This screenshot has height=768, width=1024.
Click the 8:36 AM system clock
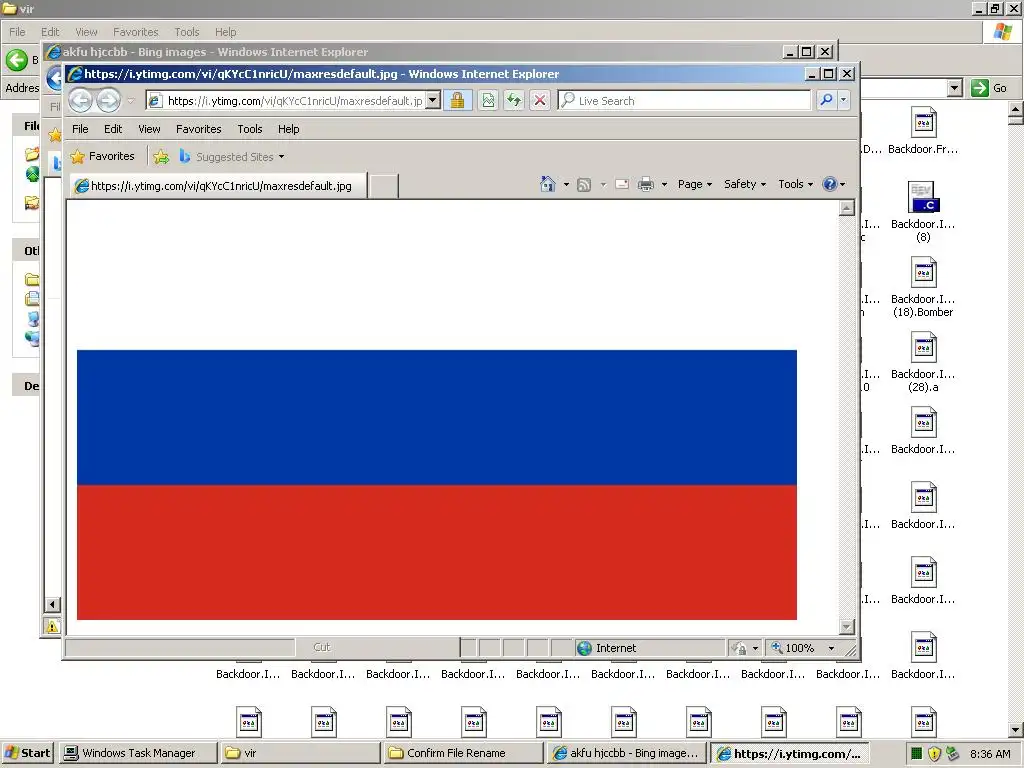(990, 754)
